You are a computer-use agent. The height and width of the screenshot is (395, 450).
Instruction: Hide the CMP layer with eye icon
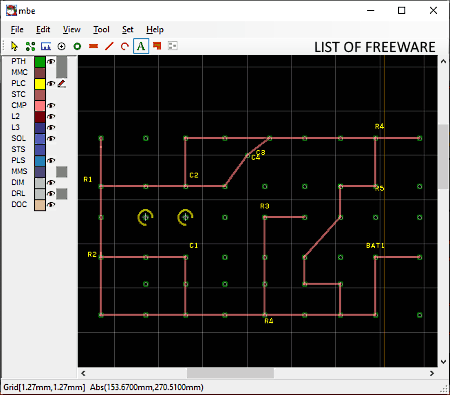tap(51, 105)
